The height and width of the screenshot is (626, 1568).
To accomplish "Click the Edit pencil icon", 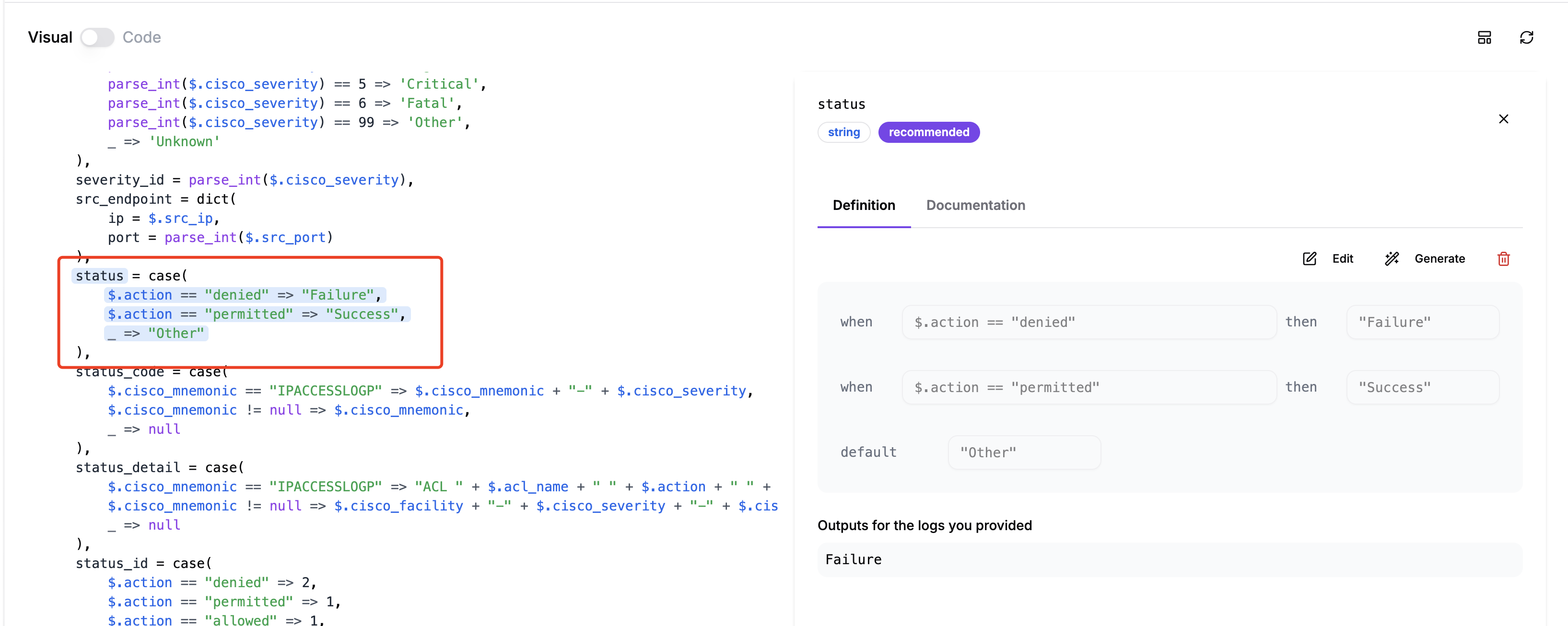I will point(1310,258).
